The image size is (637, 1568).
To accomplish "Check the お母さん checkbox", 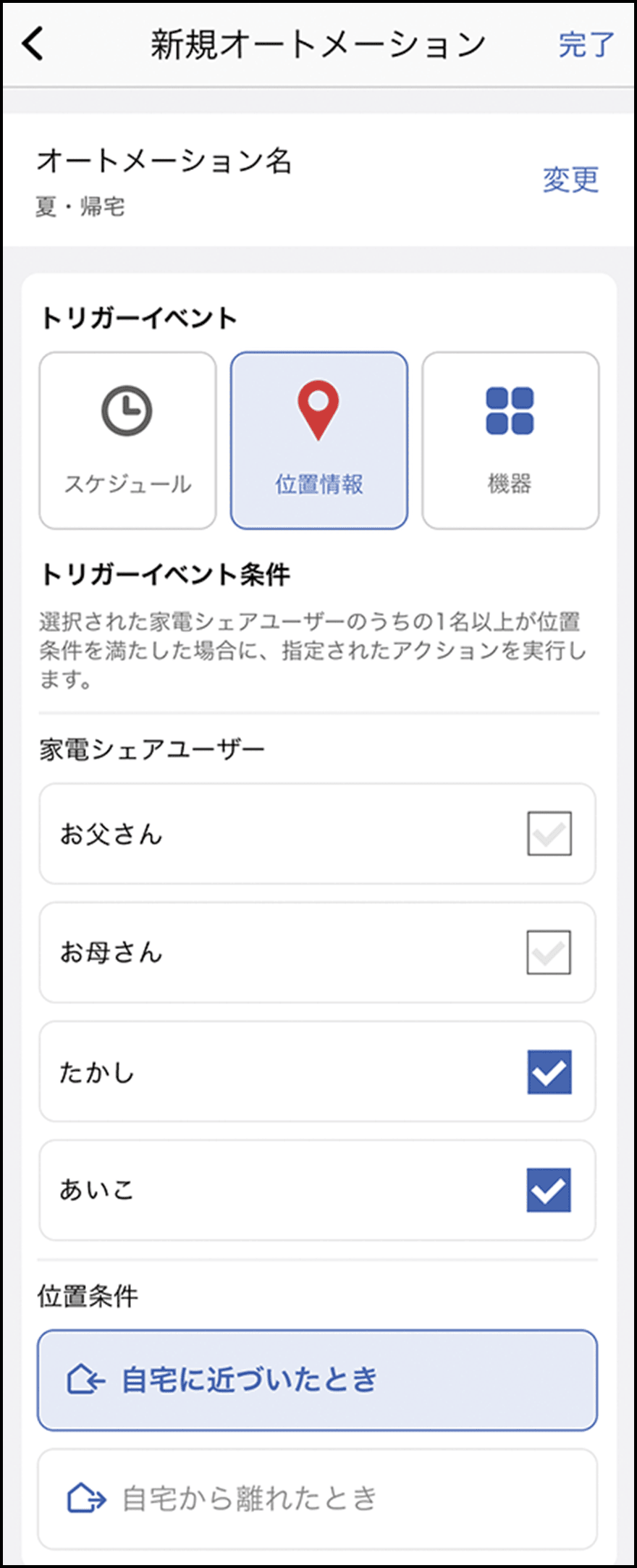I will (549, 952).
